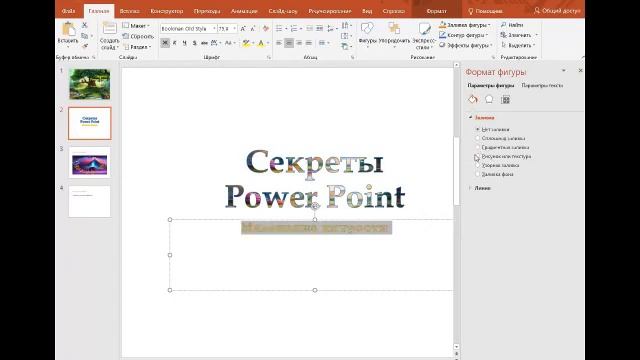Click the text highlight color icon
640x360 pixels.
coord(246,43)
